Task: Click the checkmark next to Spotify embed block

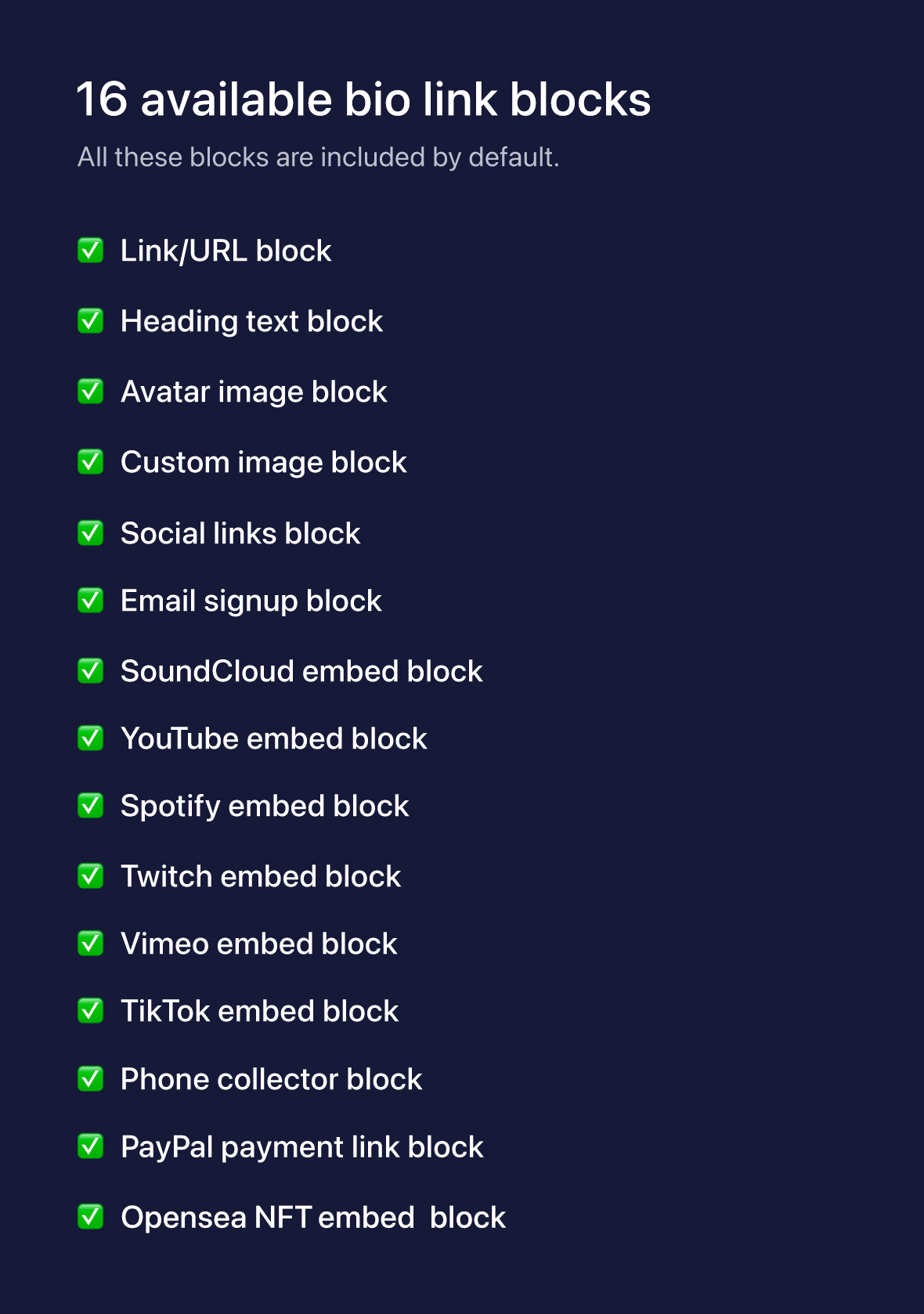Action: coord(91,806)
